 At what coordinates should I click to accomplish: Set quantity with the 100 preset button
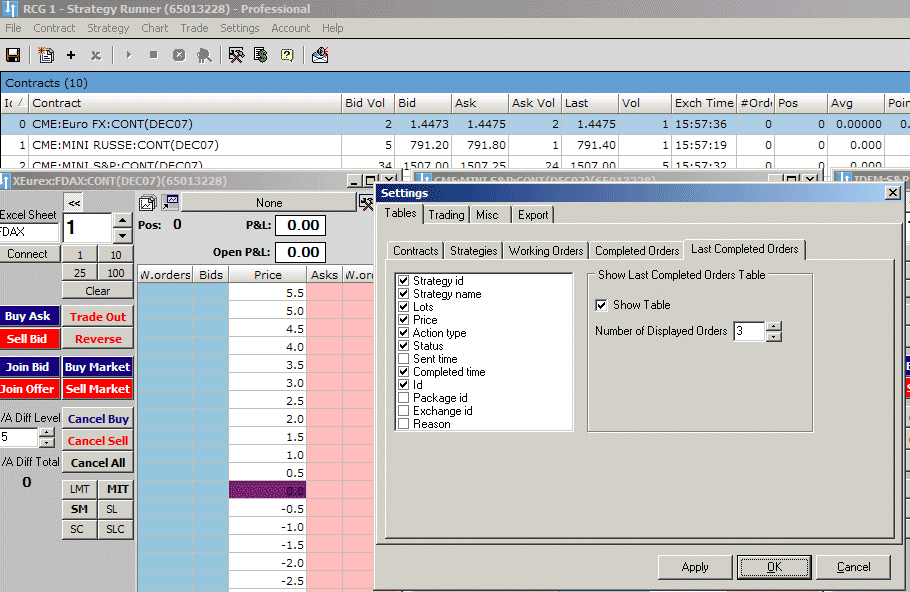point(115,273)
